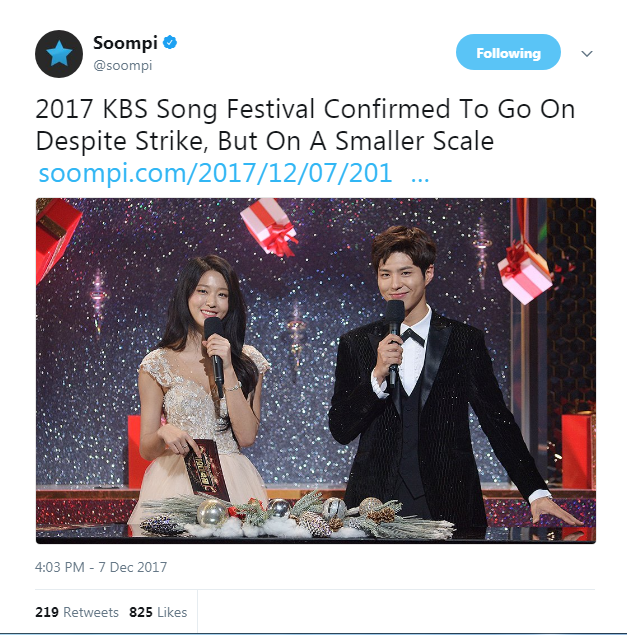Click the gift box at the photo's top center
The image size is (627, 635).
point(269,227)
